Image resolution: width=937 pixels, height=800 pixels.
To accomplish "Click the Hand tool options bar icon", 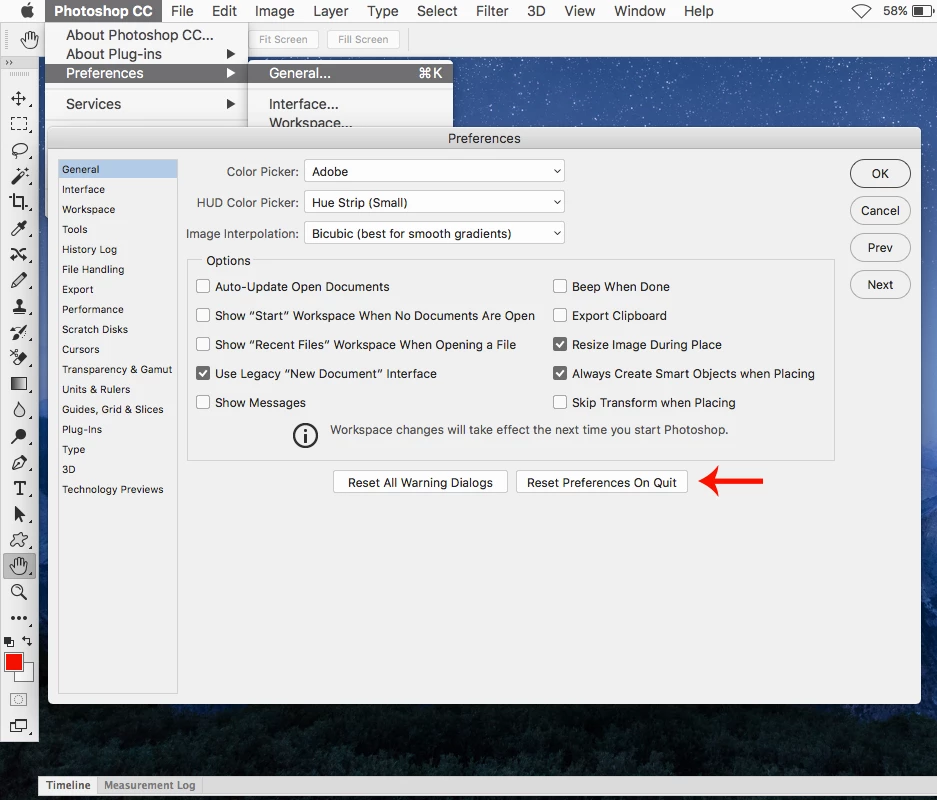I will point(29,39).
